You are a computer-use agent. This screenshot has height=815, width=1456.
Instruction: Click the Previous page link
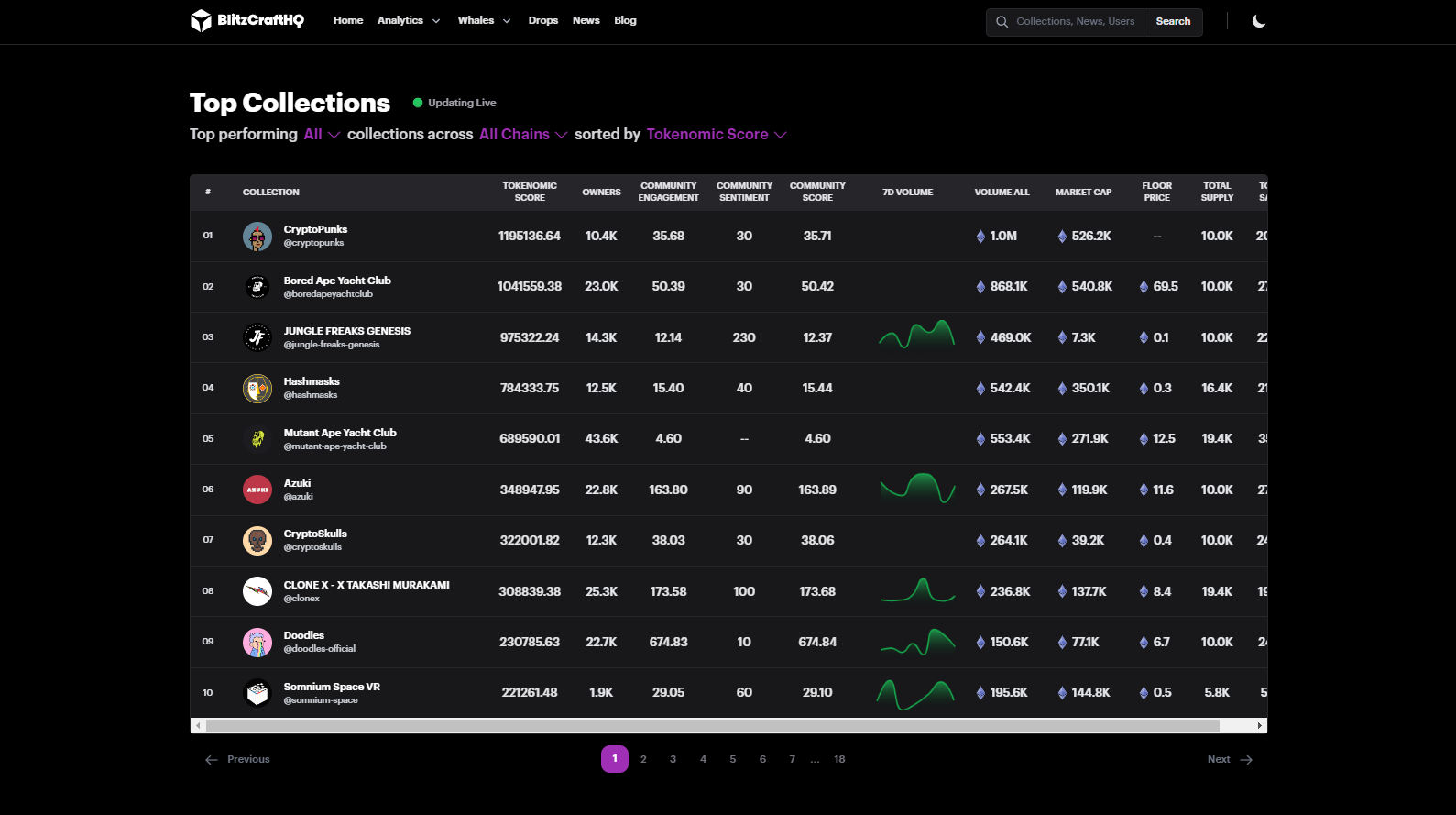pos(237,760)
